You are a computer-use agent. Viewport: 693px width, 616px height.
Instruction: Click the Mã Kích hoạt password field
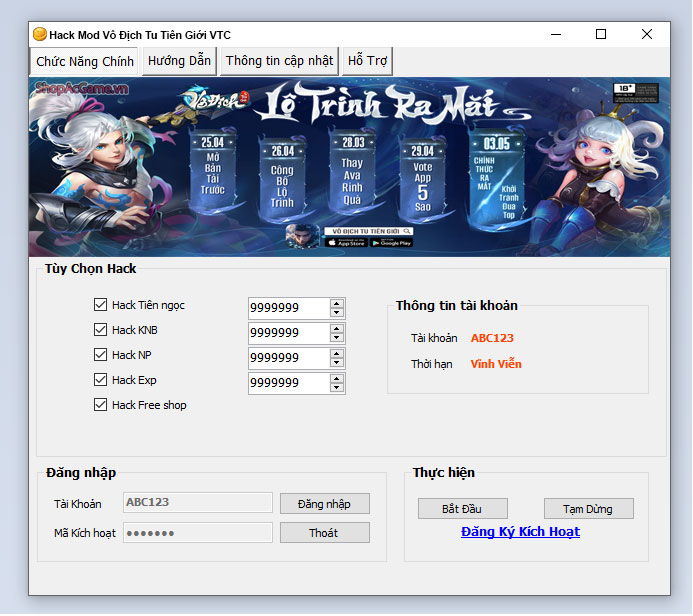pos(198,532)
